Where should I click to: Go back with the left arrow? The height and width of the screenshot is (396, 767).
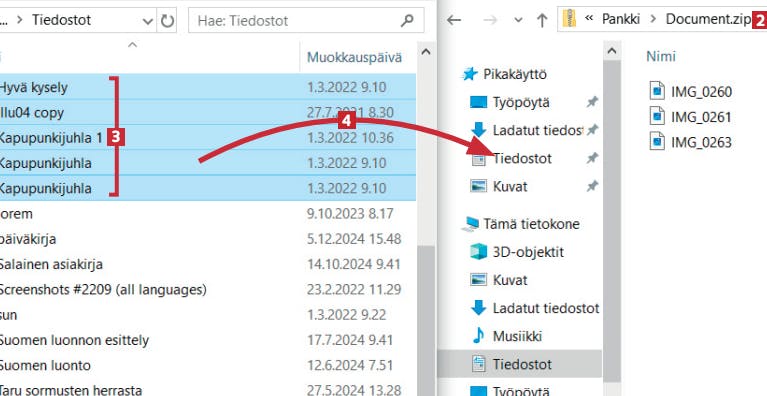[454, 20]
